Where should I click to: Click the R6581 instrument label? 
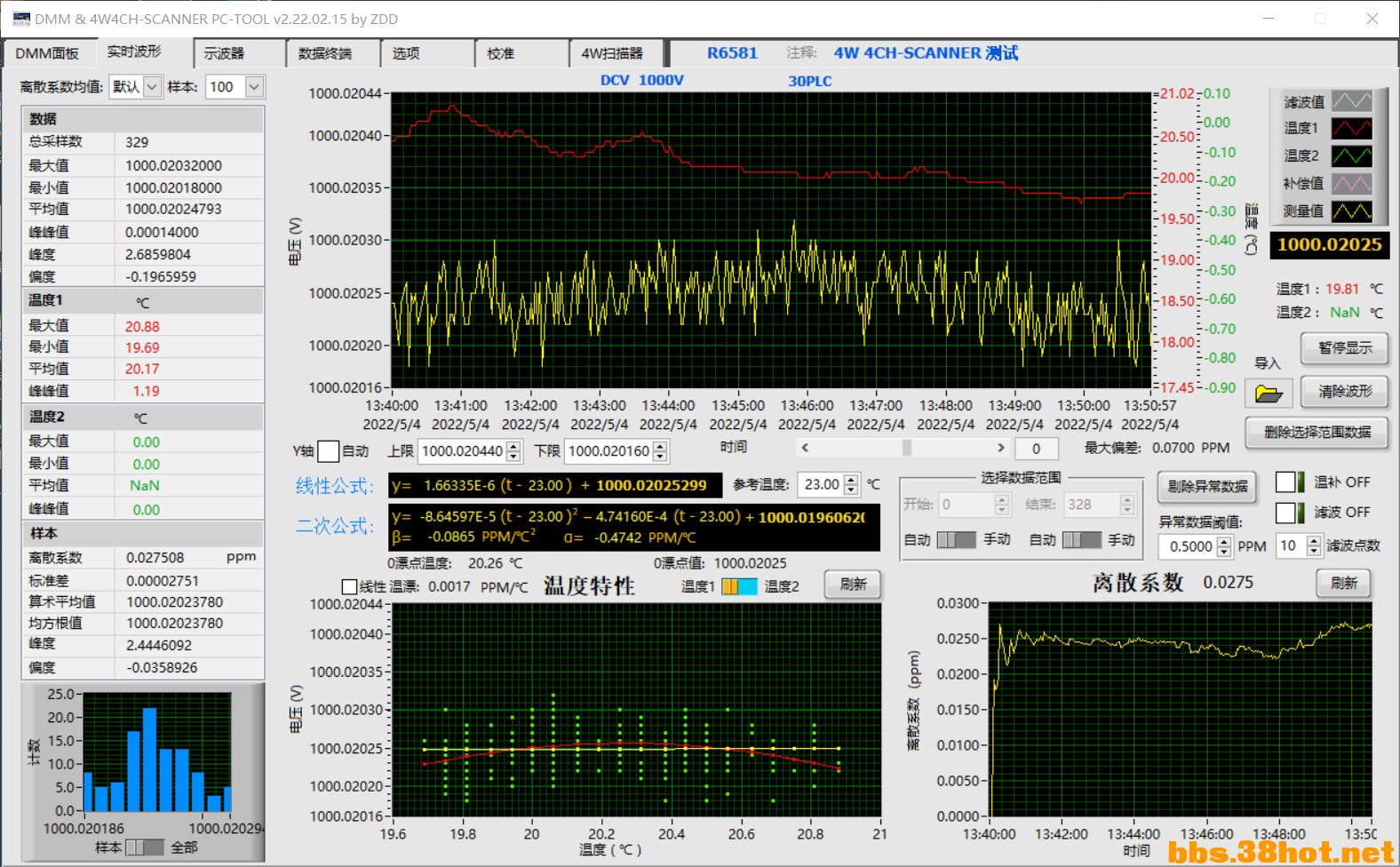click(x=732, y=53)
